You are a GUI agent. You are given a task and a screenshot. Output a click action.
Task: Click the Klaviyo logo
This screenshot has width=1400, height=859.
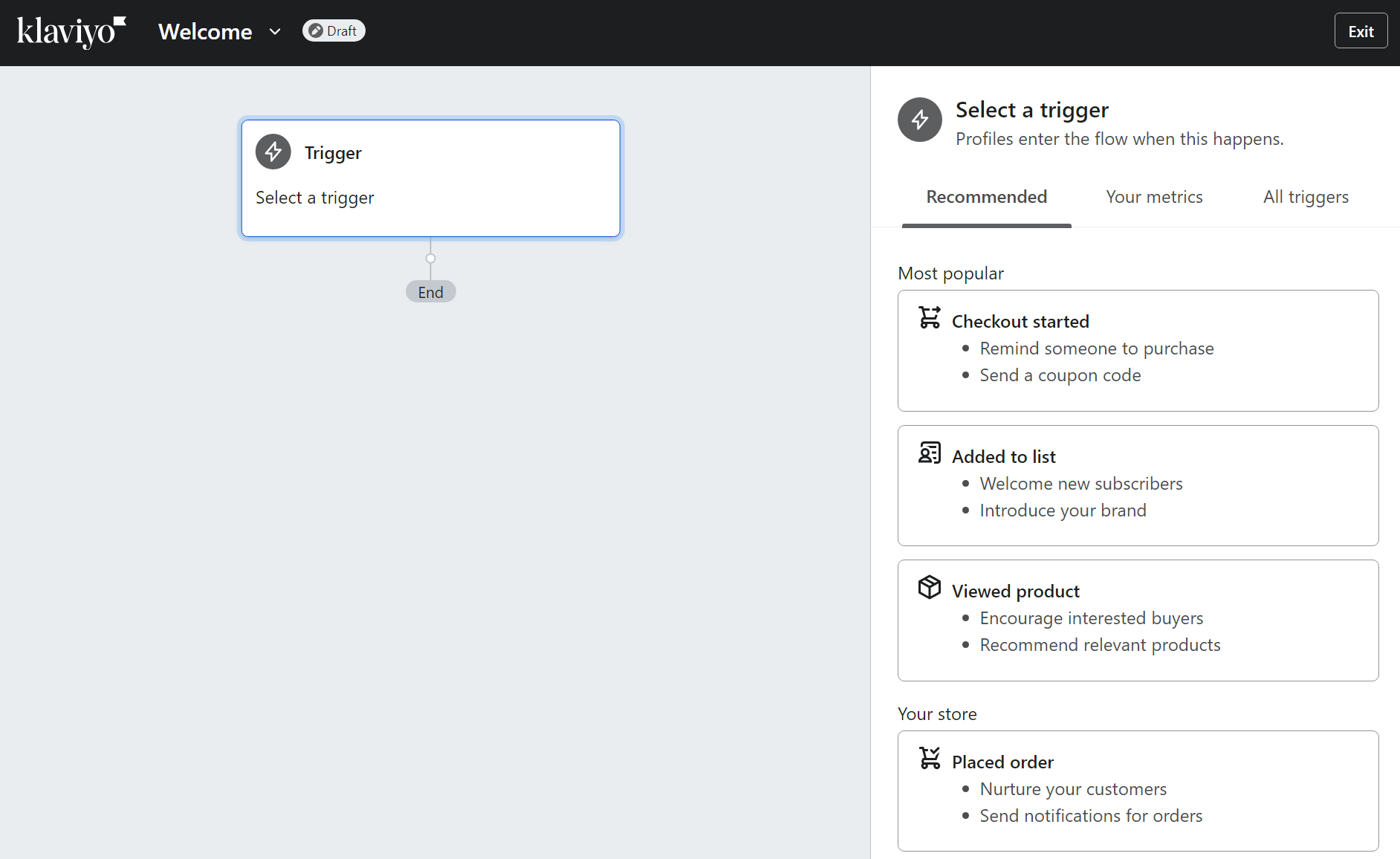70,31
